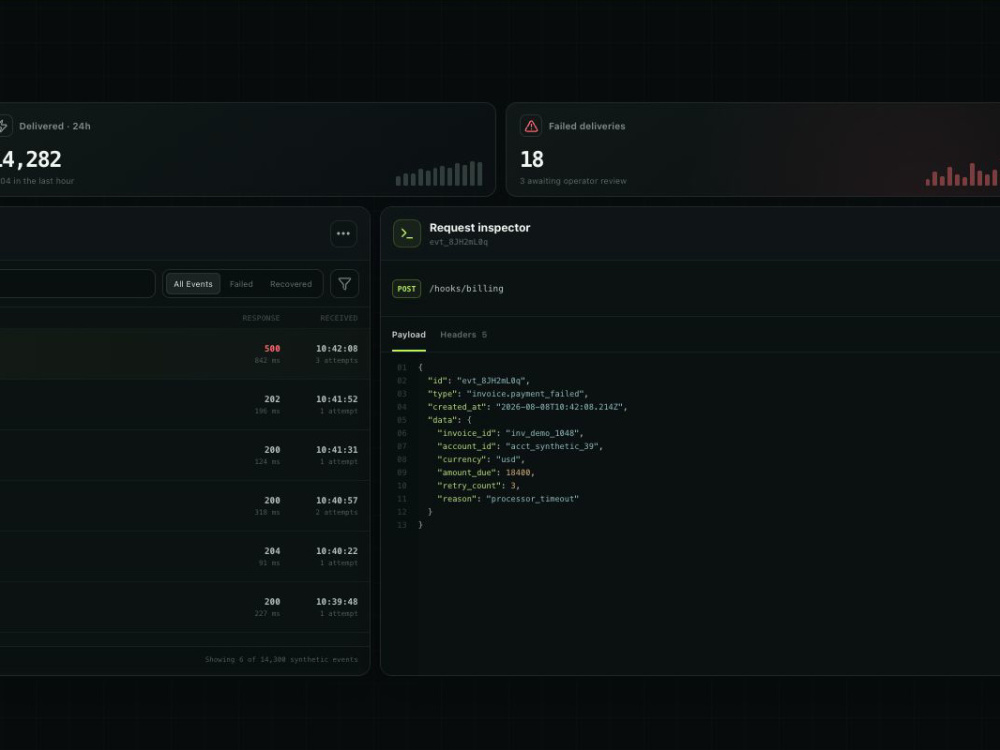Click the Request inspector terminal icon

click(407, 233)
